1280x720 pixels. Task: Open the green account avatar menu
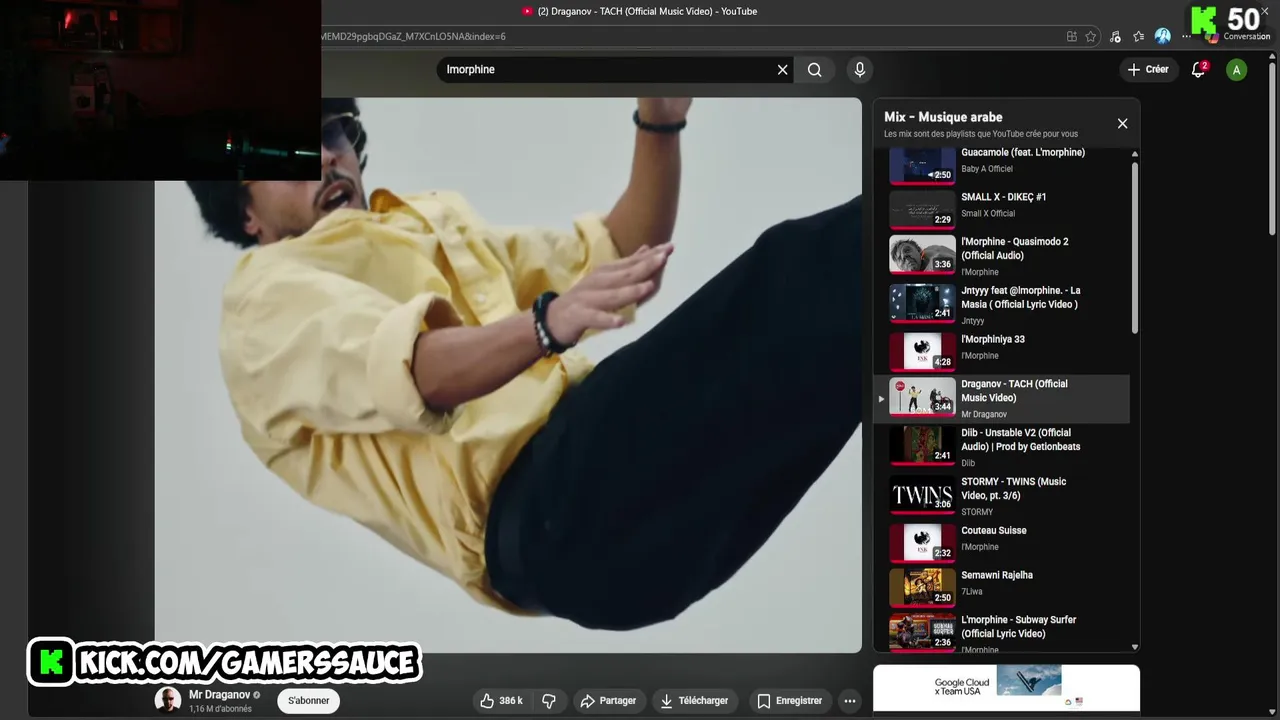pos(1237,70)
